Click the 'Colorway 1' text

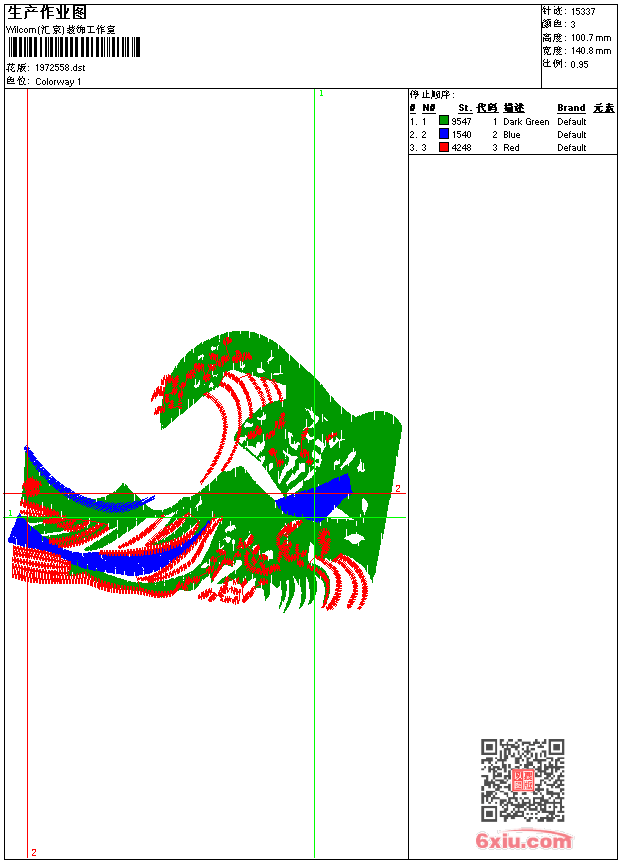click(58, 82)
